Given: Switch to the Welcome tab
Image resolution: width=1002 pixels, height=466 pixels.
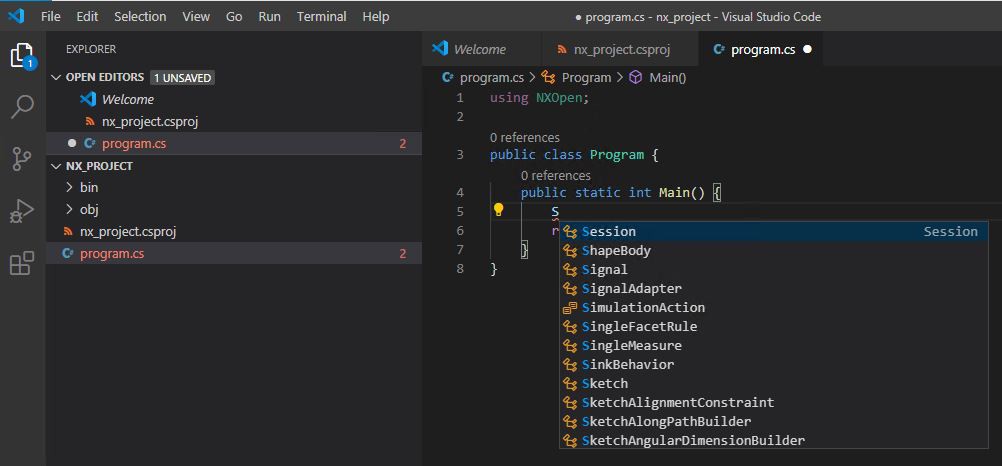Looking at the screenshot, I should 479,49.
